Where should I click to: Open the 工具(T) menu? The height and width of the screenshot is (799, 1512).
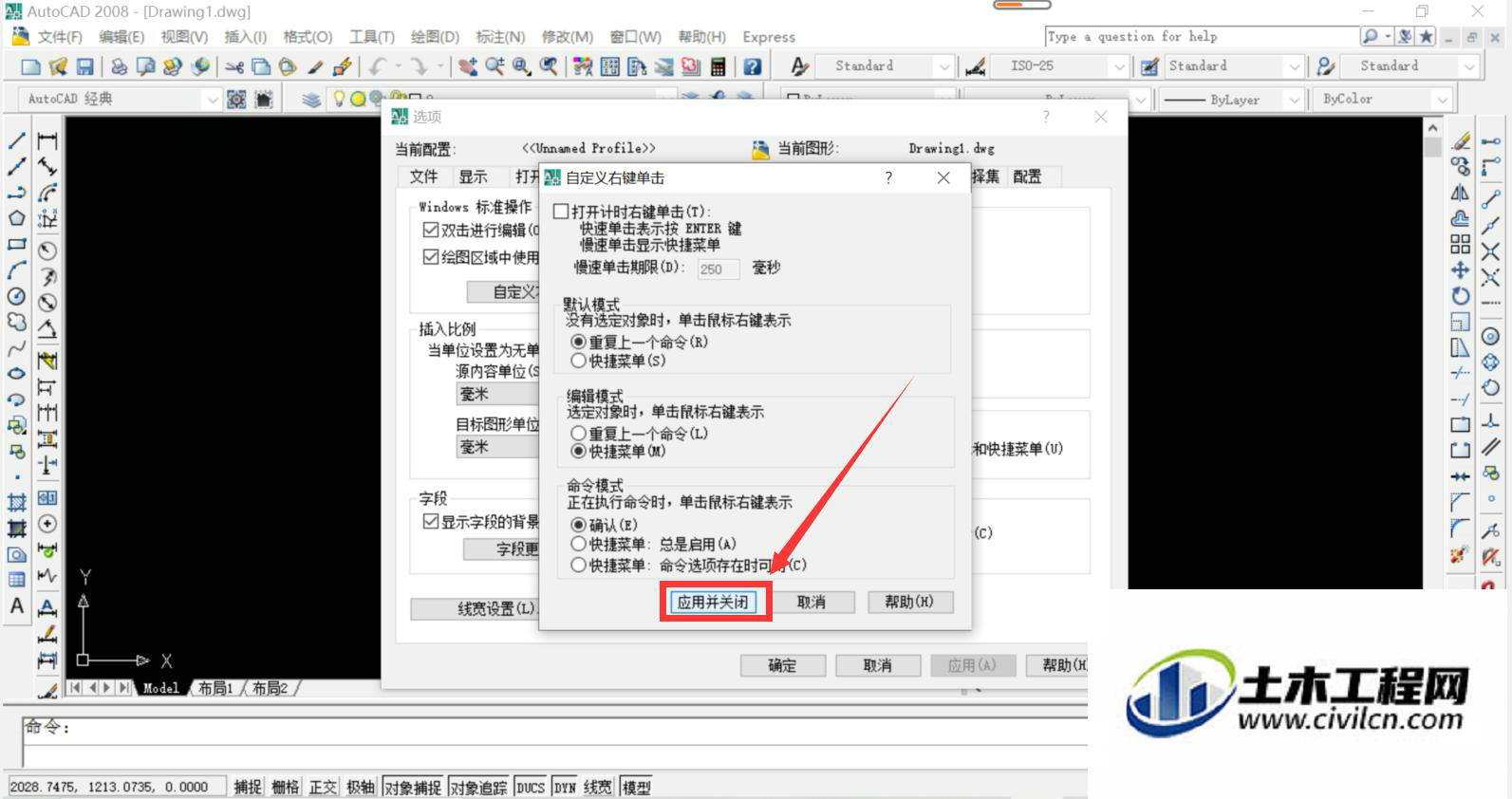pyautogui.click(x=372, y=37)
